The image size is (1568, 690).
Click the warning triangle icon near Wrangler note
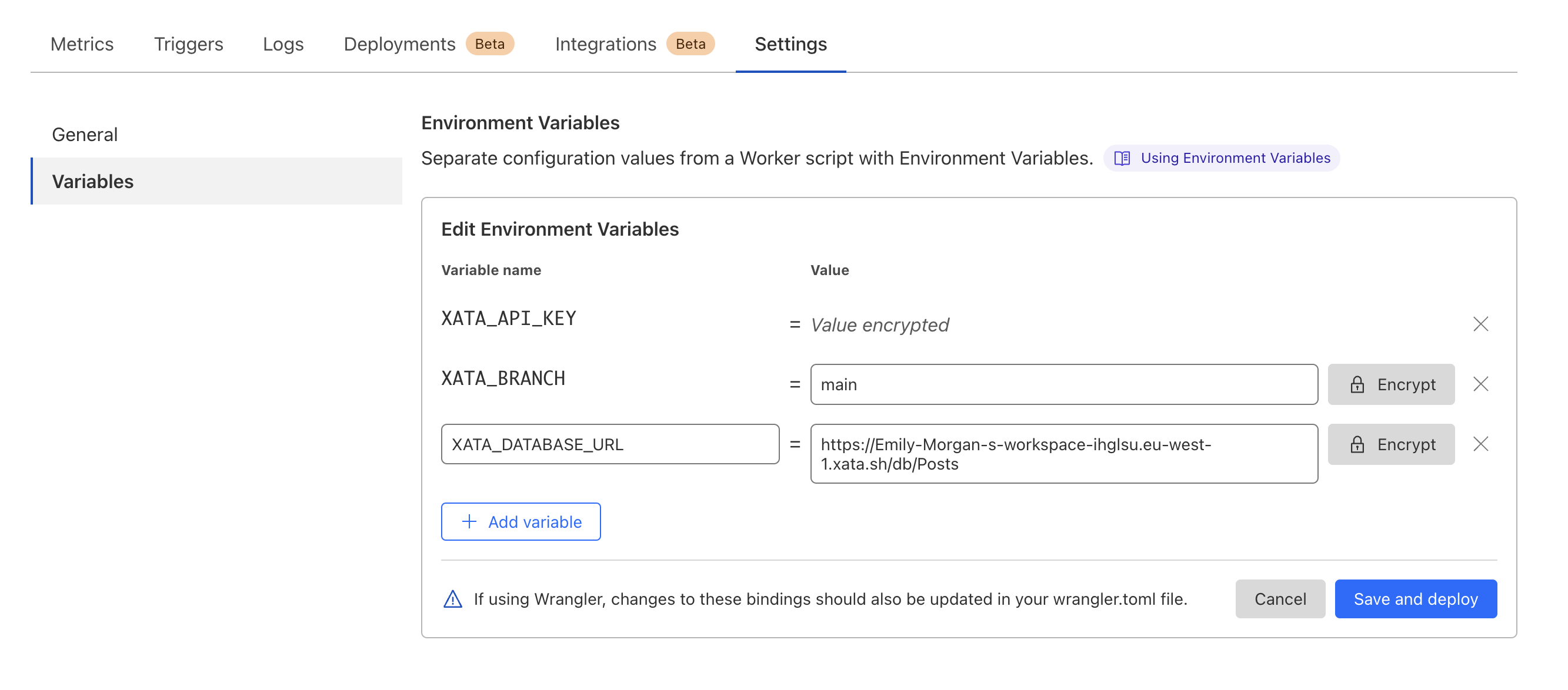452,599
